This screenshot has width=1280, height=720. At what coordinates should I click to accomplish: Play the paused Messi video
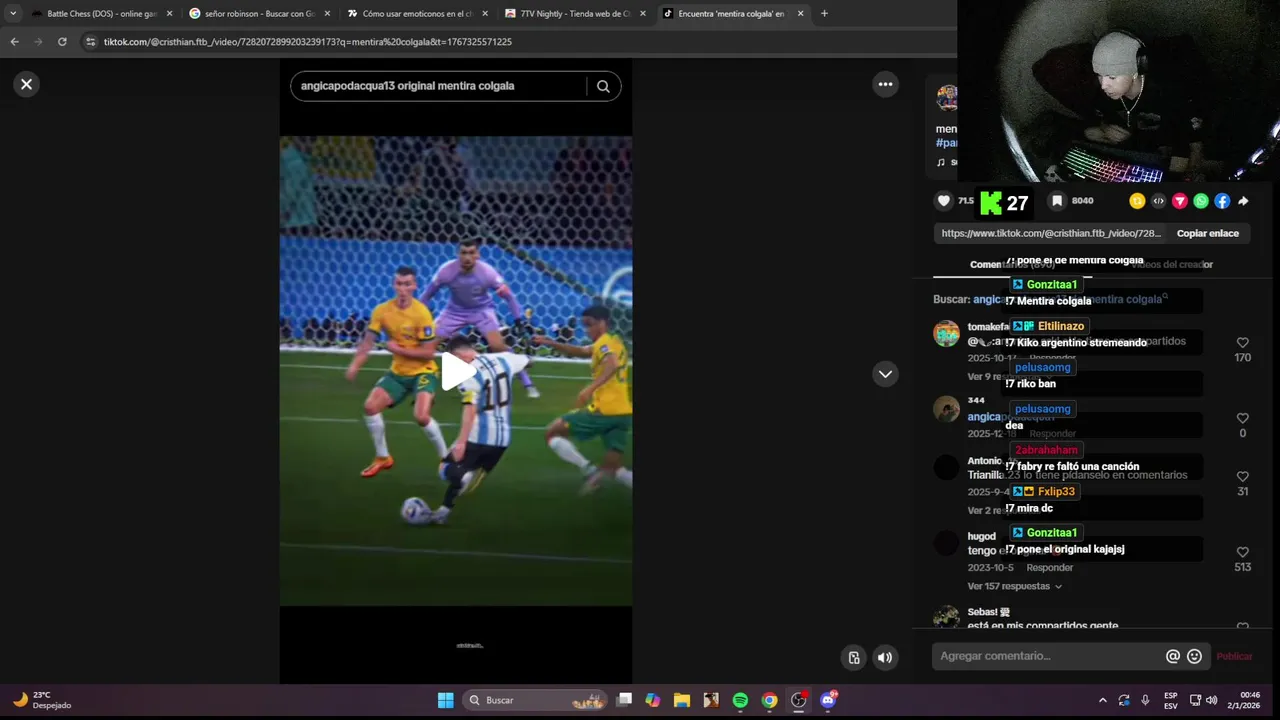point(456,371)
